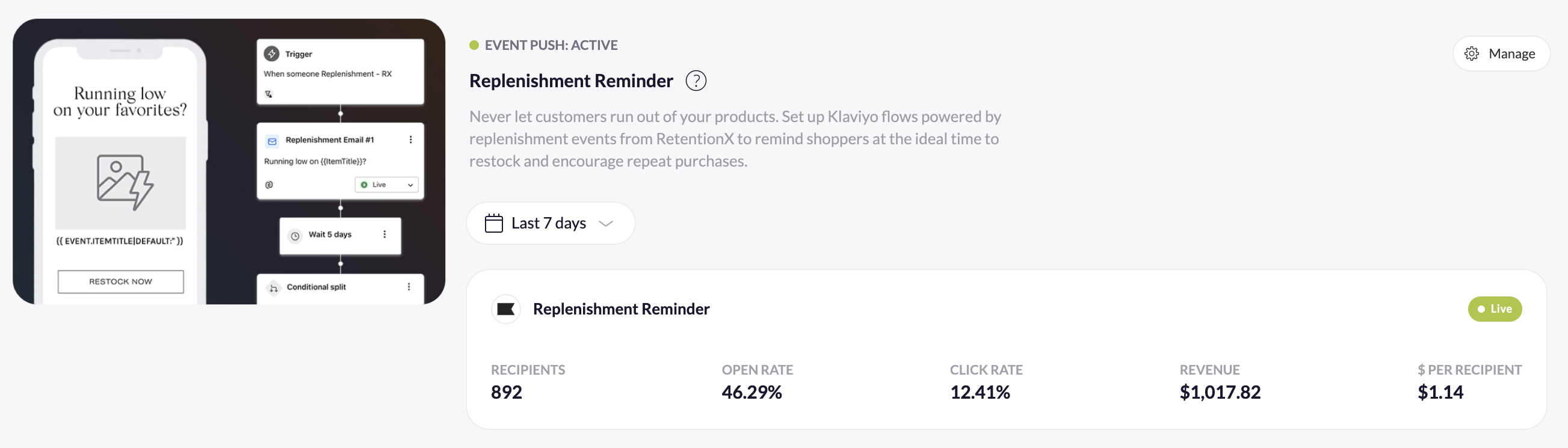Click the Live status pill on the email node

coord(378,185)
